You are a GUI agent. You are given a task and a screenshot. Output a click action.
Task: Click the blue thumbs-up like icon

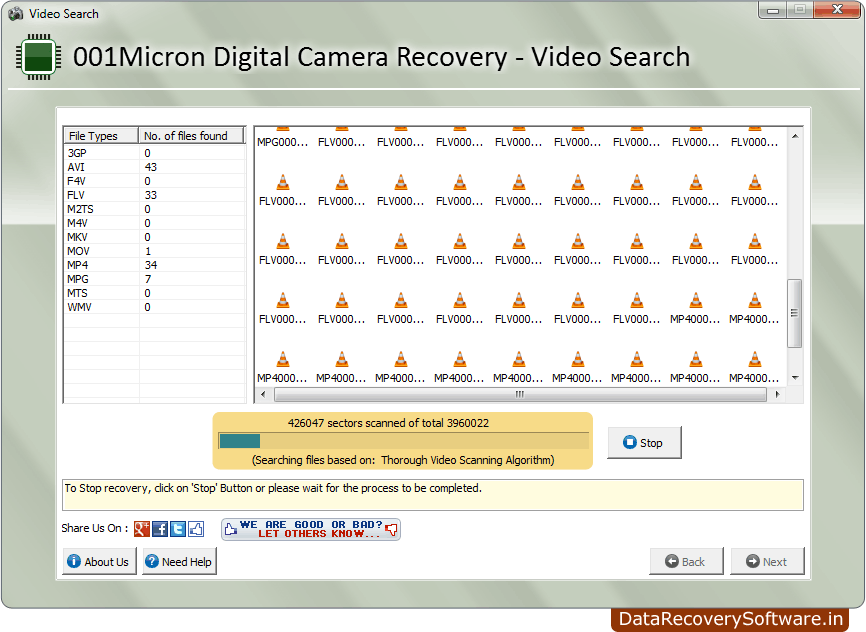tap(196, 529)
